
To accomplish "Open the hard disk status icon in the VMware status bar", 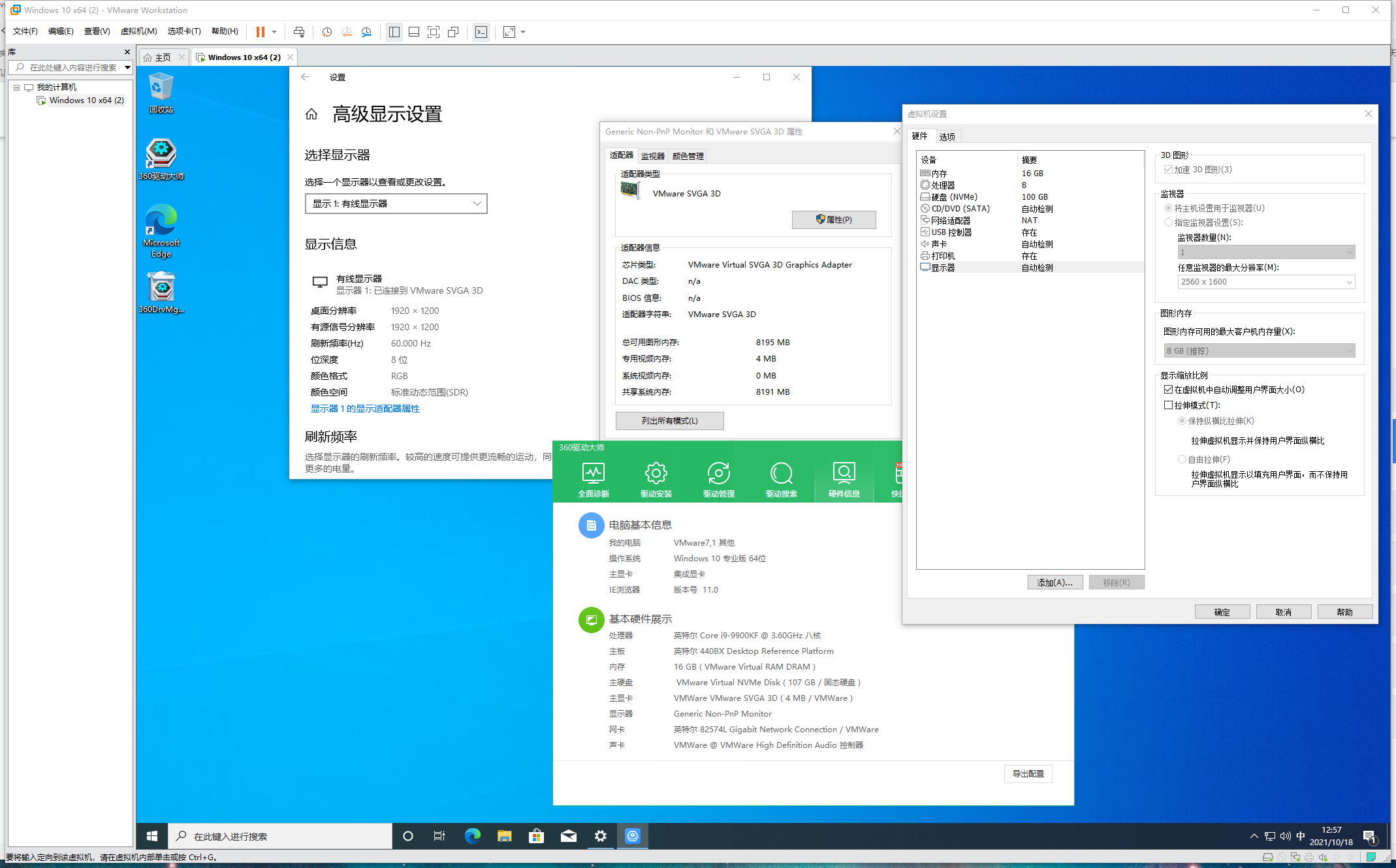I will point(1267,857).
